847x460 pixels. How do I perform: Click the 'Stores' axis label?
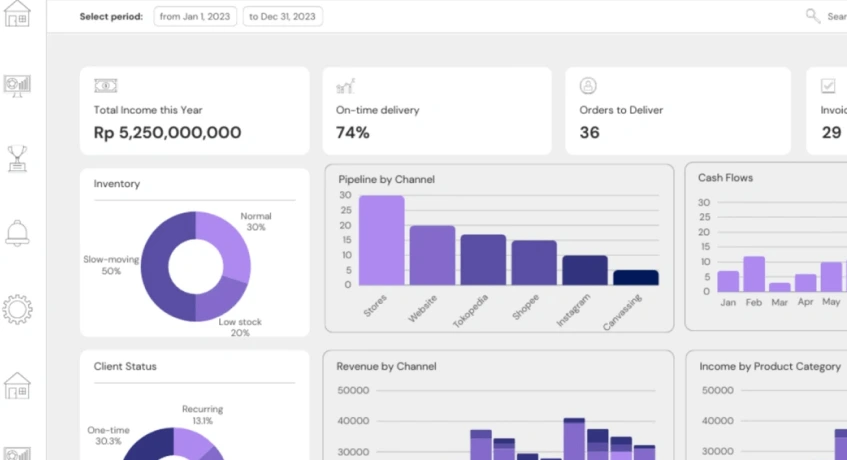click(375, 305)
